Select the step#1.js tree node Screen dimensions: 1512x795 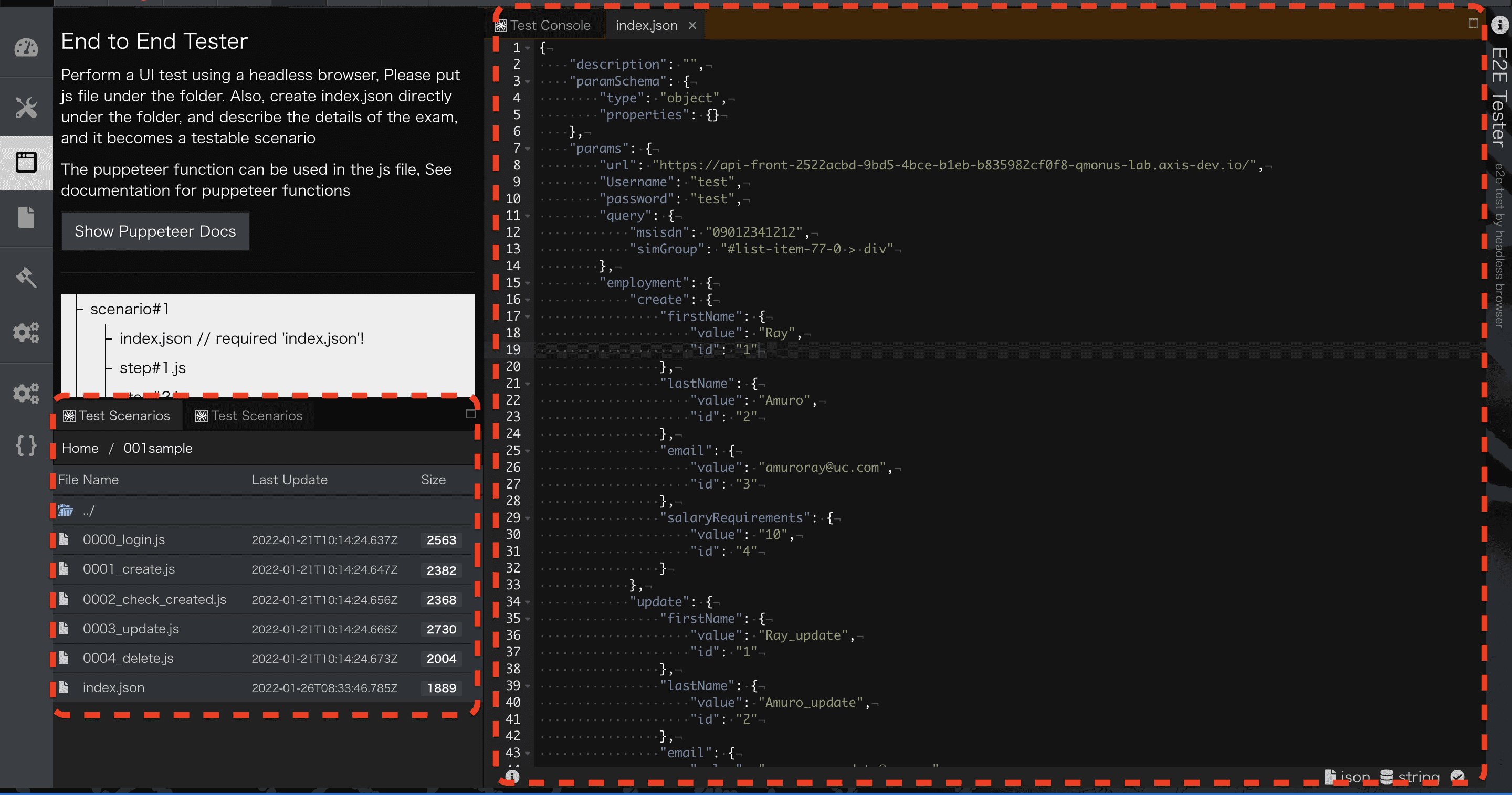pyautogui.click(x=153, y=368)
